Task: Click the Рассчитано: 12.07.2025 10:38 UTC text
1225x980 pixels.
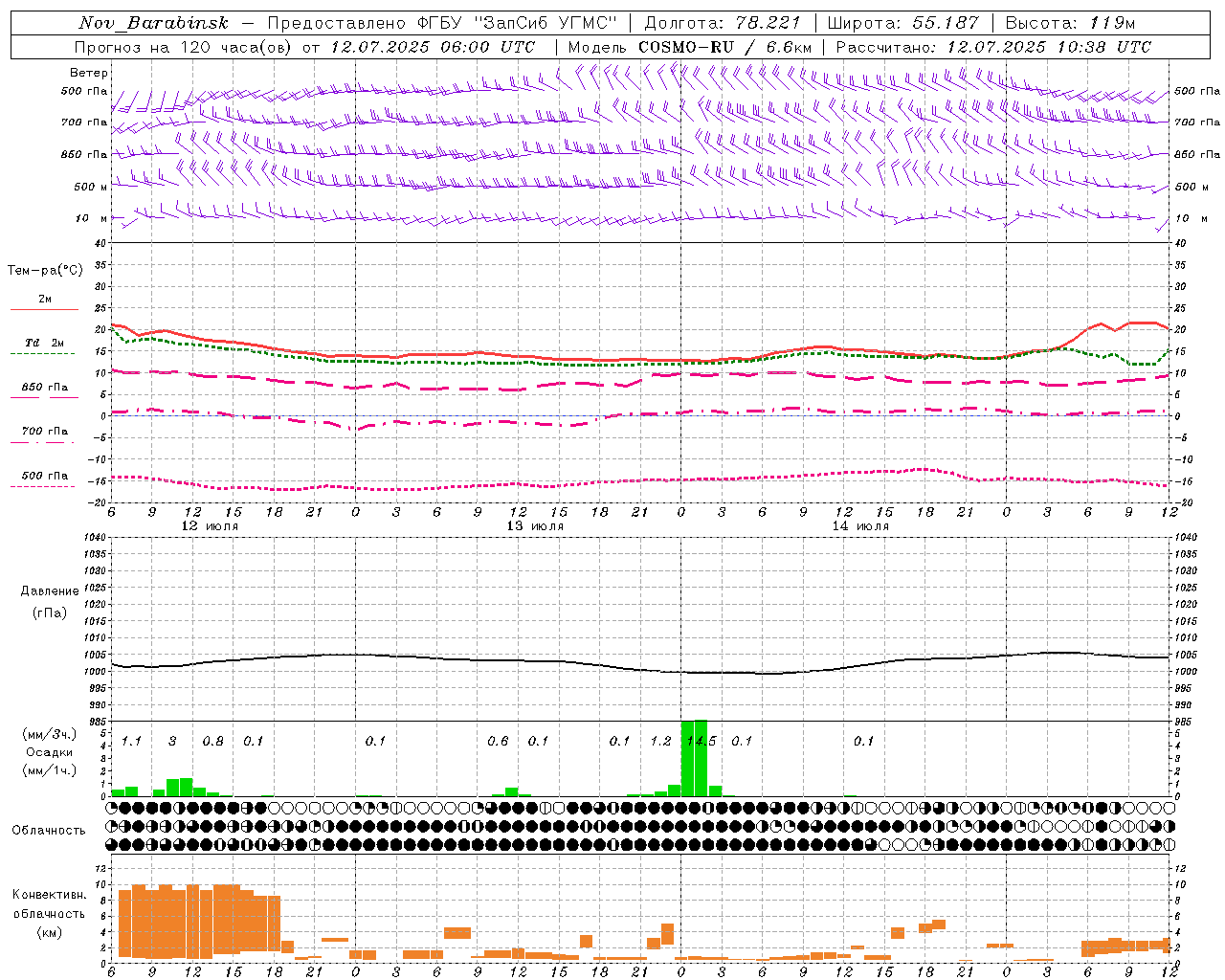Action: 993,47
